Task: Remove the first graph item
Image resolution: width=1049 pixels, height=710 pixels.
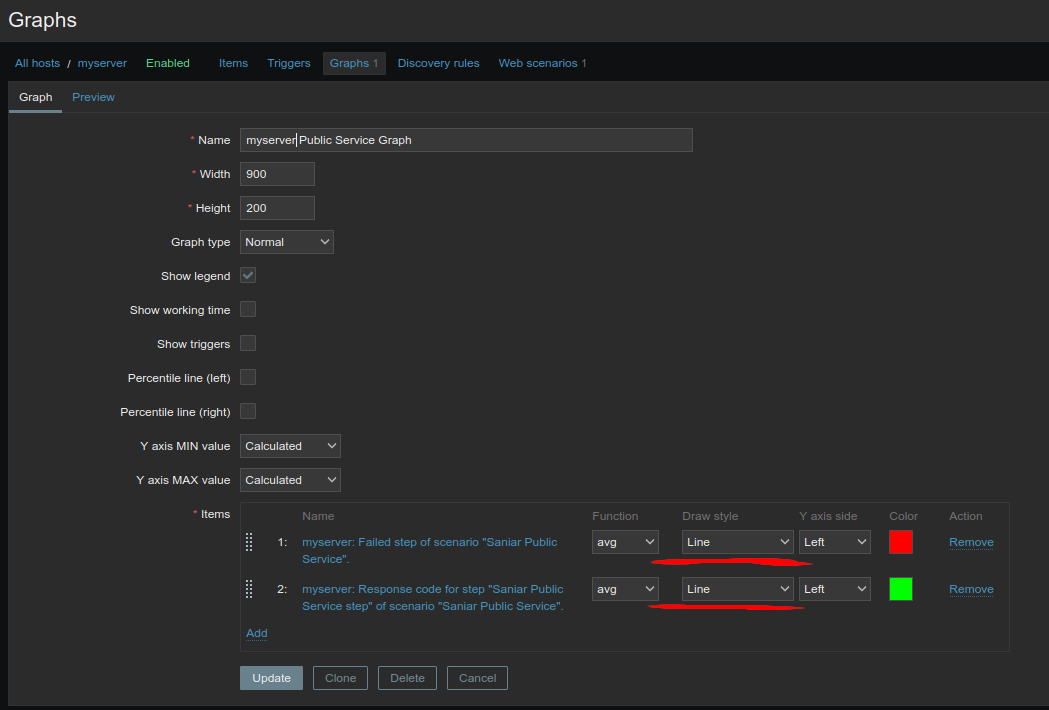Action: pos(971,542)
